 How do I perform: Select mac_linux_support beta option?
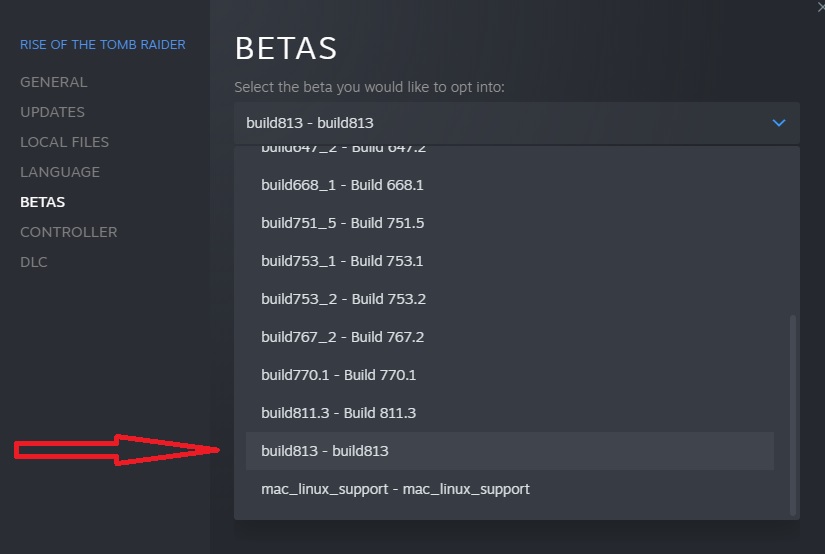coord(509,489)
